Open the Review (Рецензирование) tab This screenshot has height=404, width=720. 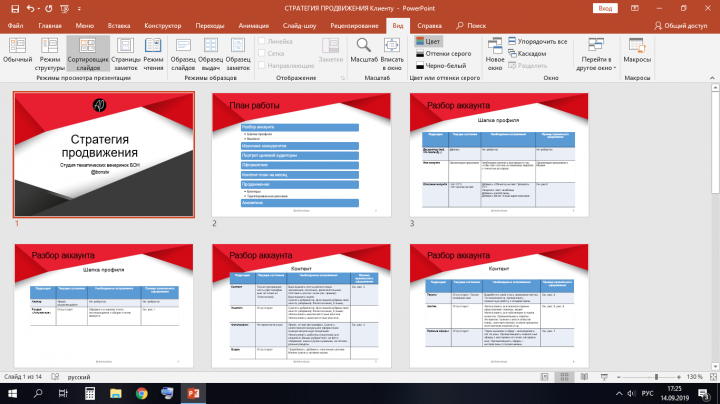[x=354, y=26]
